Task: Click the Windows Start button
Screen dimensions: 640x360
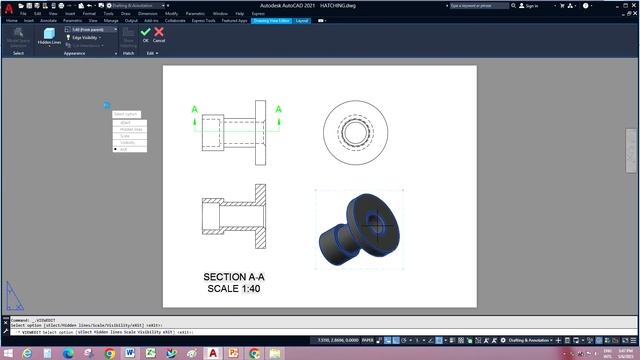Action: pyautogui.click(x=8, y=353)
